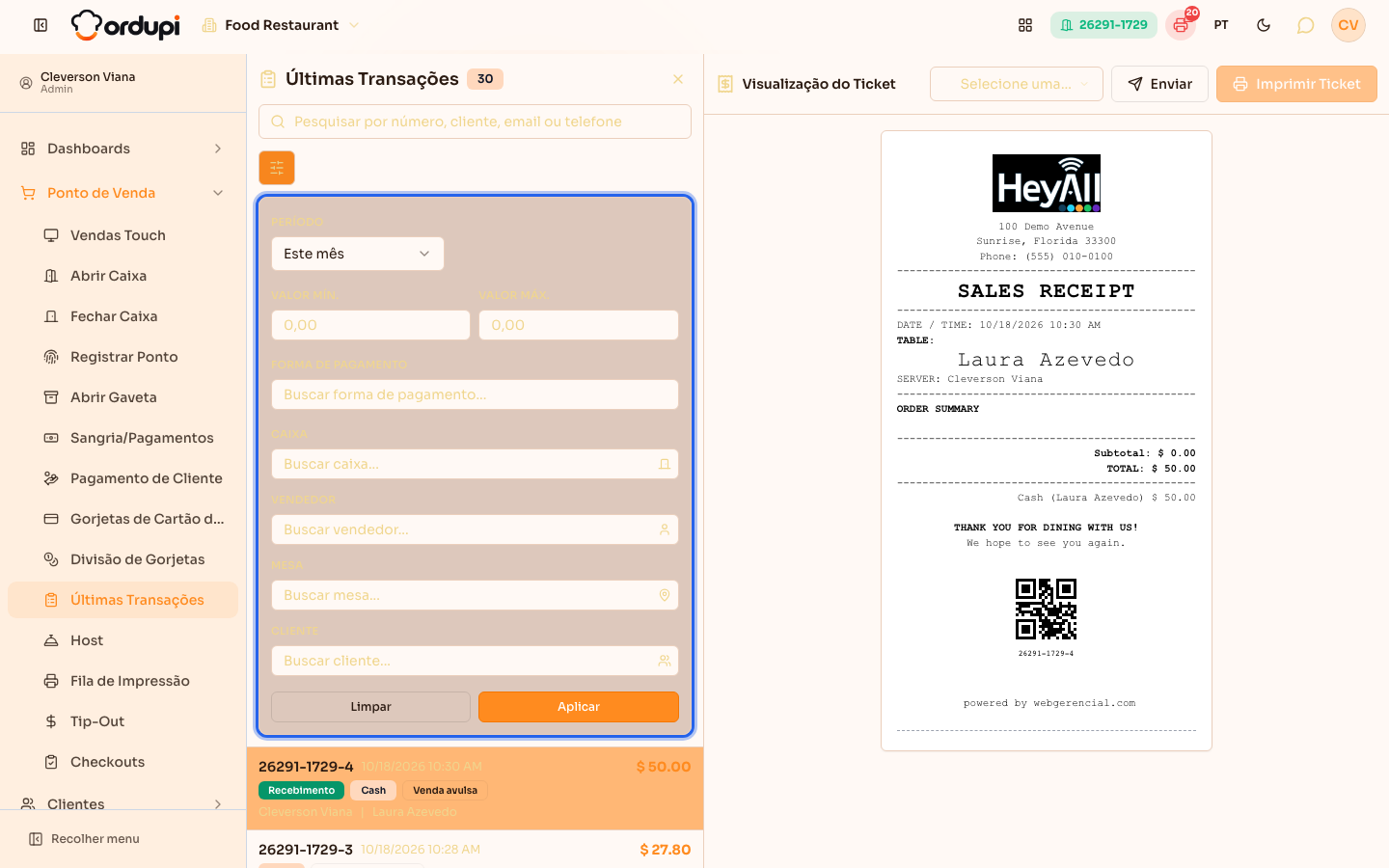The width and height of the screenshot is (1389, 868).
Task: Click the $ 27.80 amount
Action: coord(666,850)
